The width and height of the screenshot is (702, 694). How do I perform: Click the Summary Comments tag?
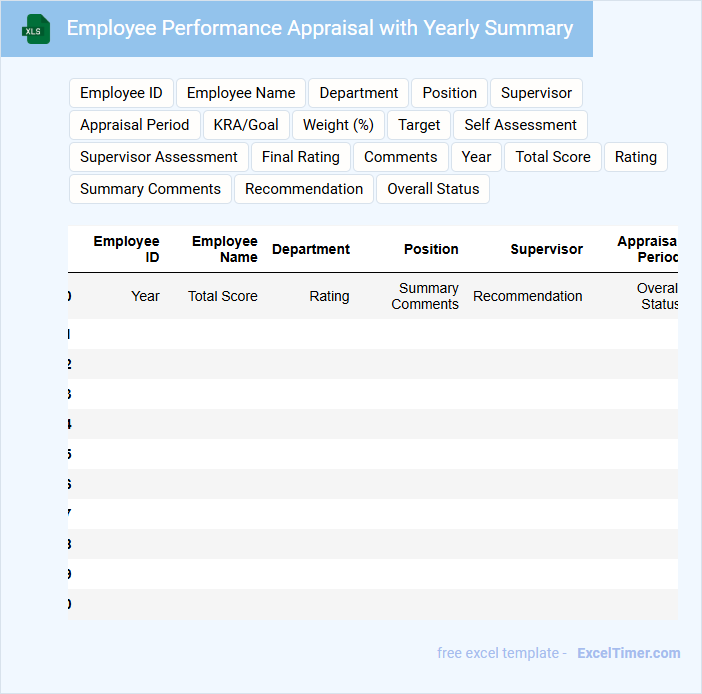[x=150, y=189]
